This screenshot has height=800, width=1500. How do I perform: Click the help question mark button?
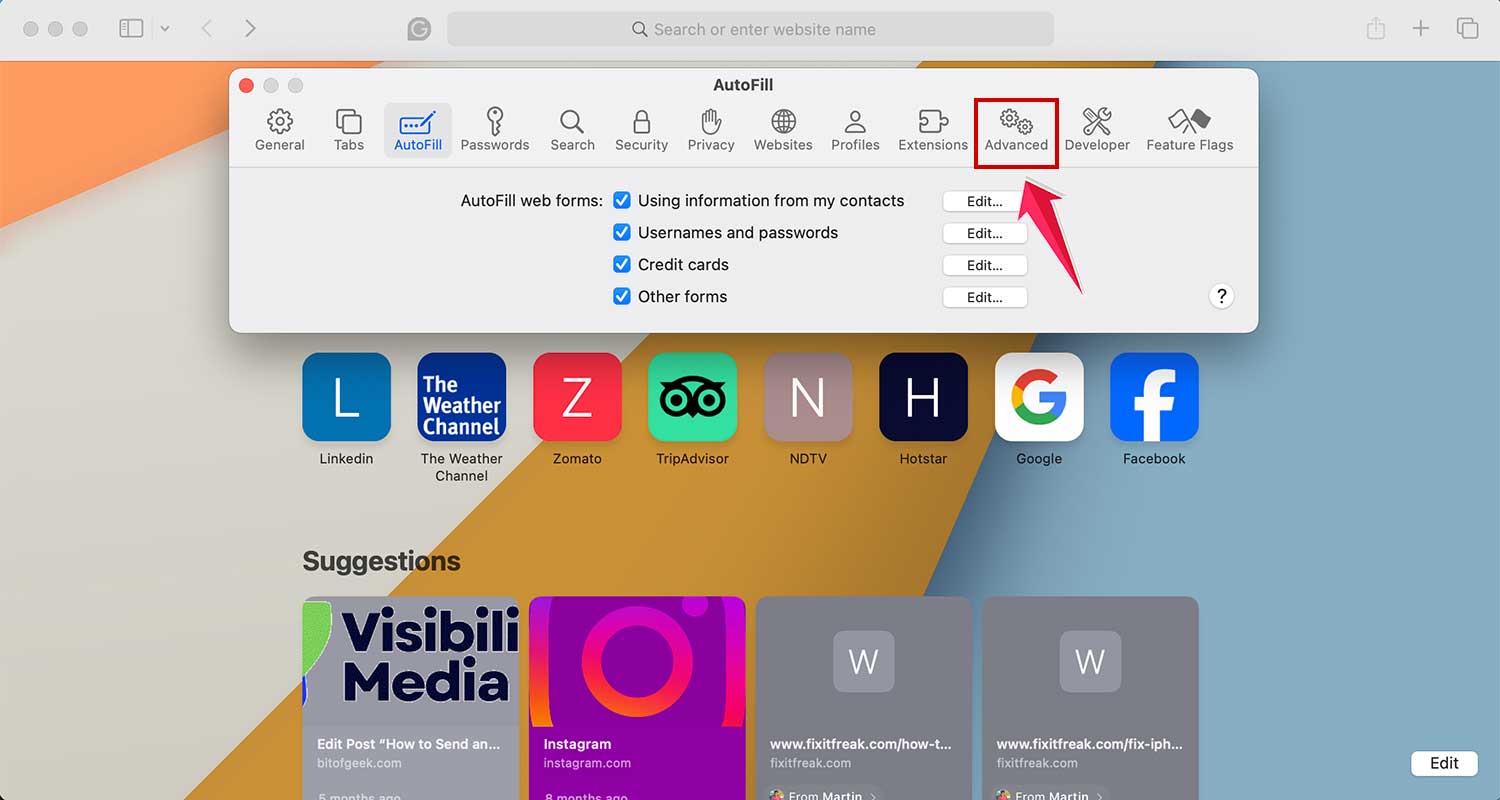pyautogui.click(x=1221, y=296)
